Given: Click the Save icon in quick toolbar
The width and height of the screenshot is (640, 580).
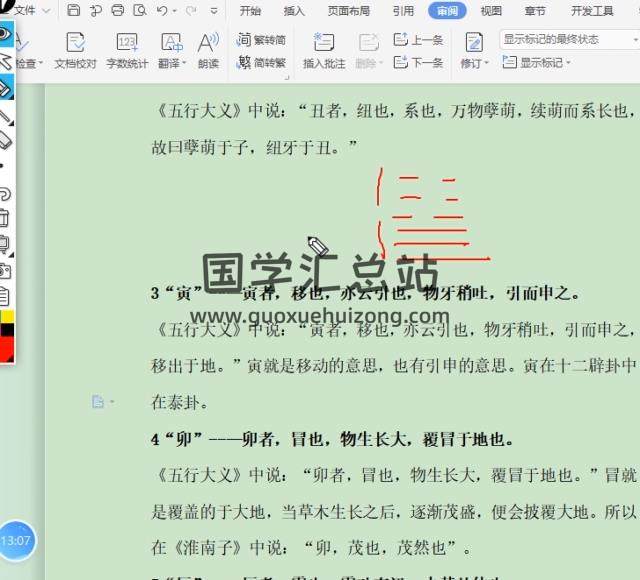Looking at the screenshot, I should [74, 11].
